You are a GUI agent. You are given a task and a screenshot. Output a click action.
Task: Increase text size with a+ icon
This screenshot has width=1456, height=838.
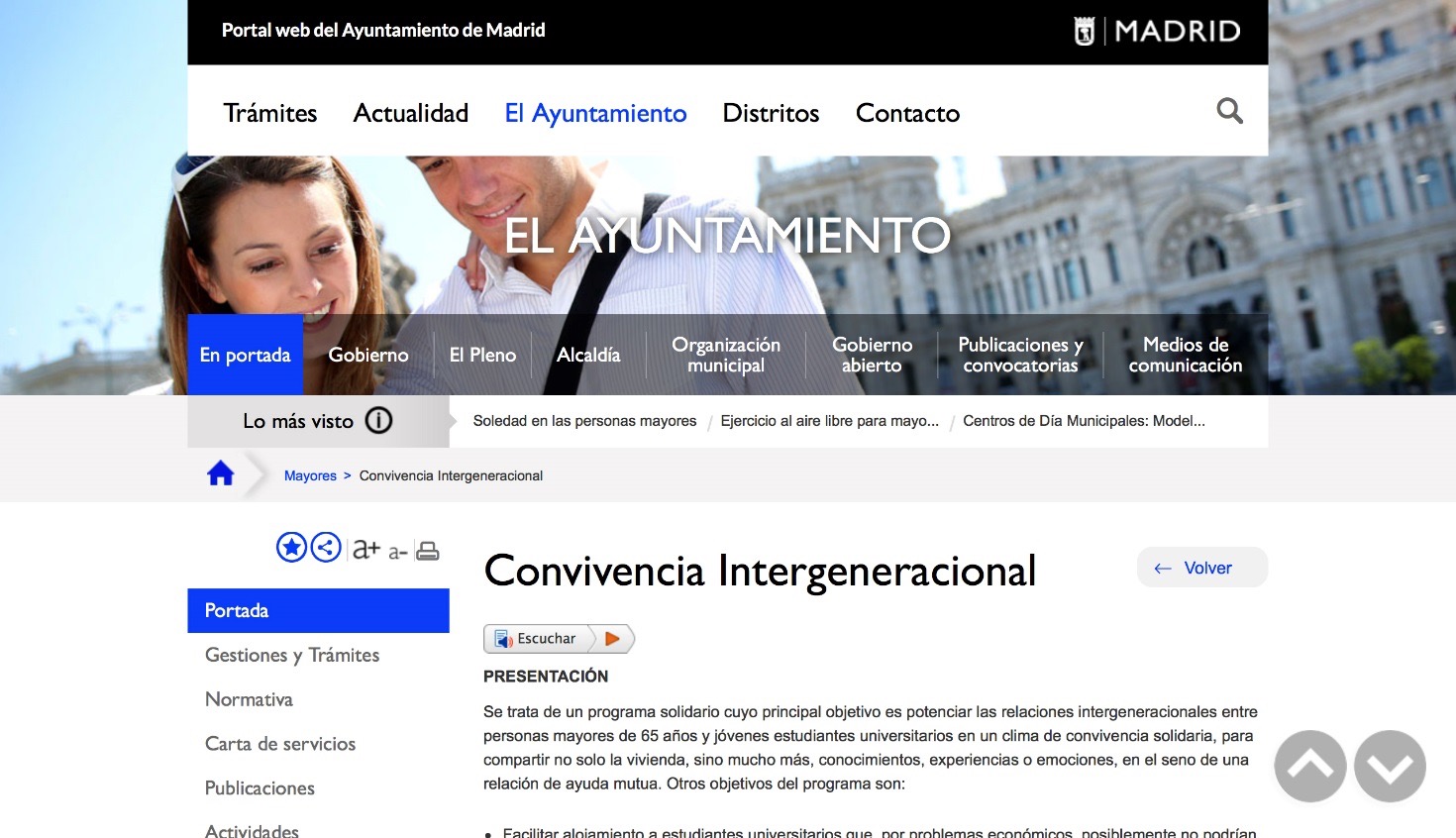(366, 549)
